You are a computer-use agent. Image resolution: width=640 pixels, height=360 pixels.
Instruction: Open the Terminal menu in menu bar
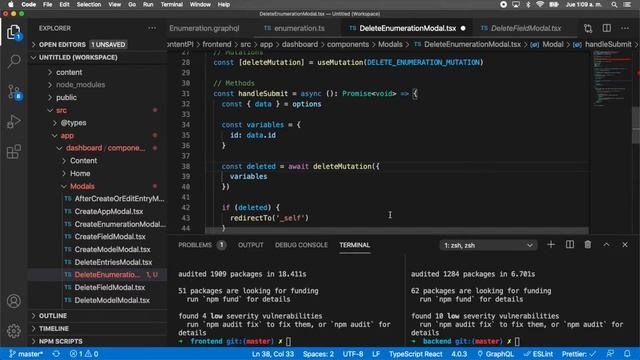171,4
